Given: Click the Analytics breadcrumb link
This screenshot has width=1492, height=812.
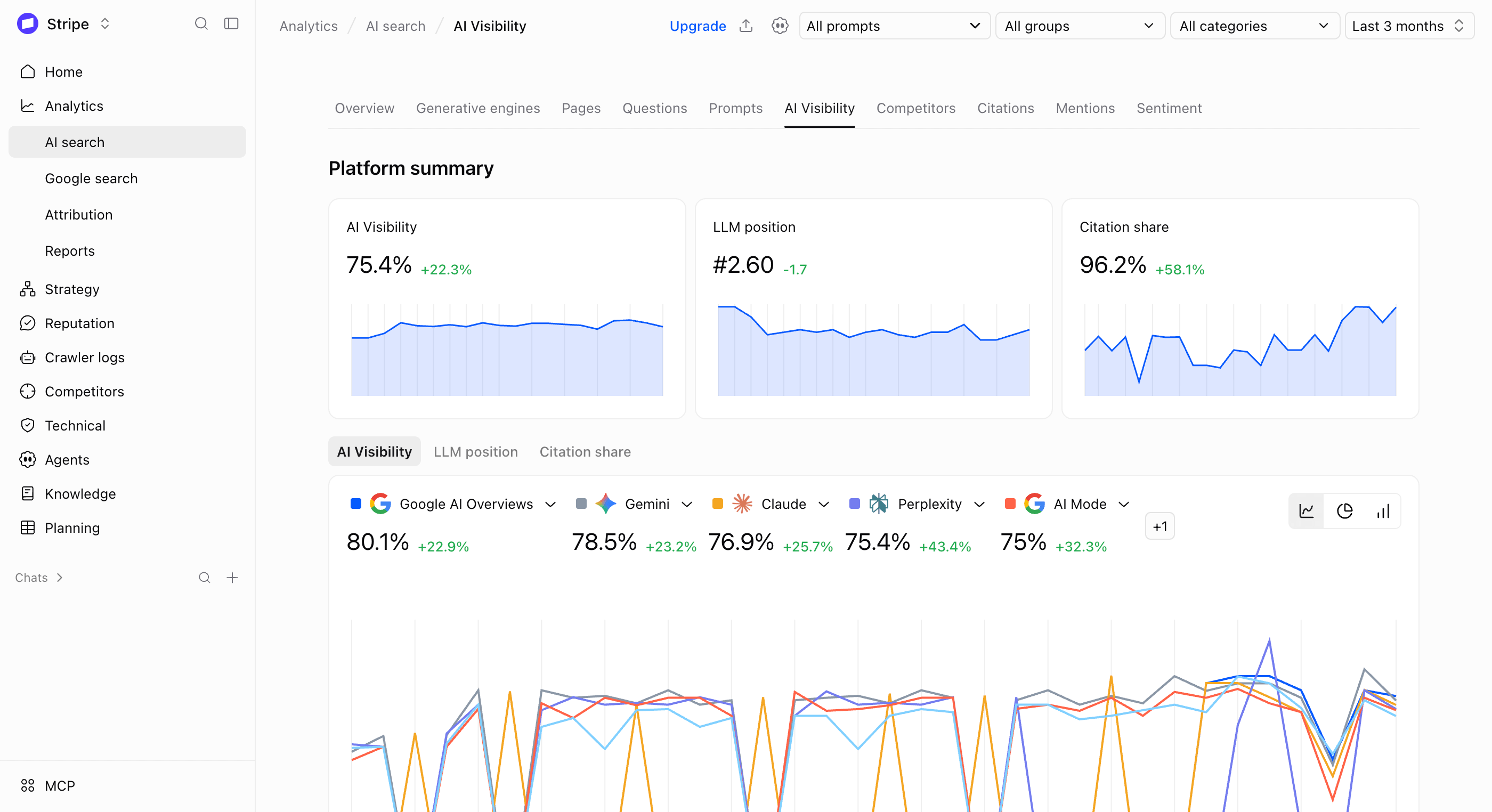Looking at the screenshot, I should [x=308, y=26].
